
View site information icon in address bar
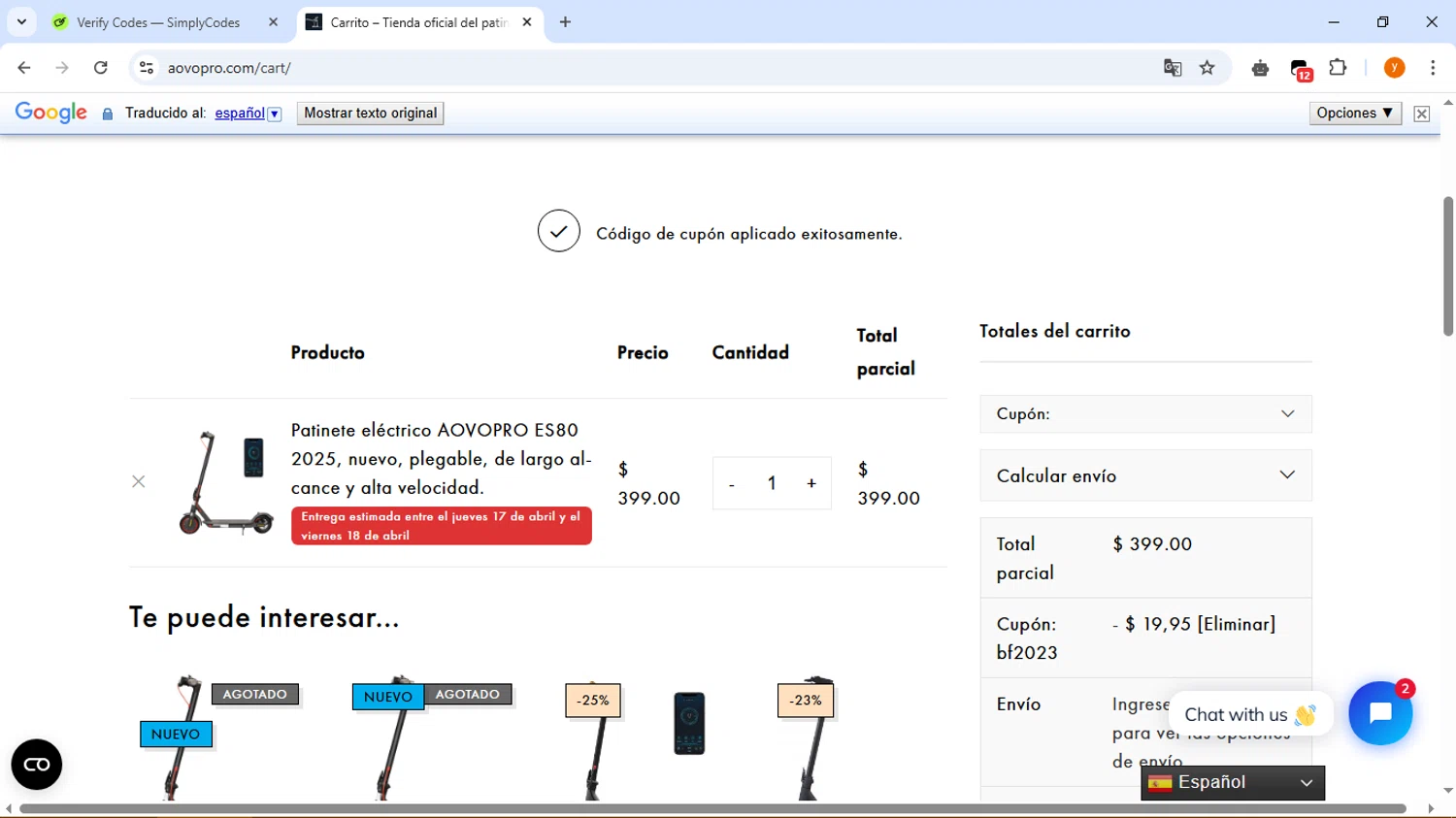point(147,68)
